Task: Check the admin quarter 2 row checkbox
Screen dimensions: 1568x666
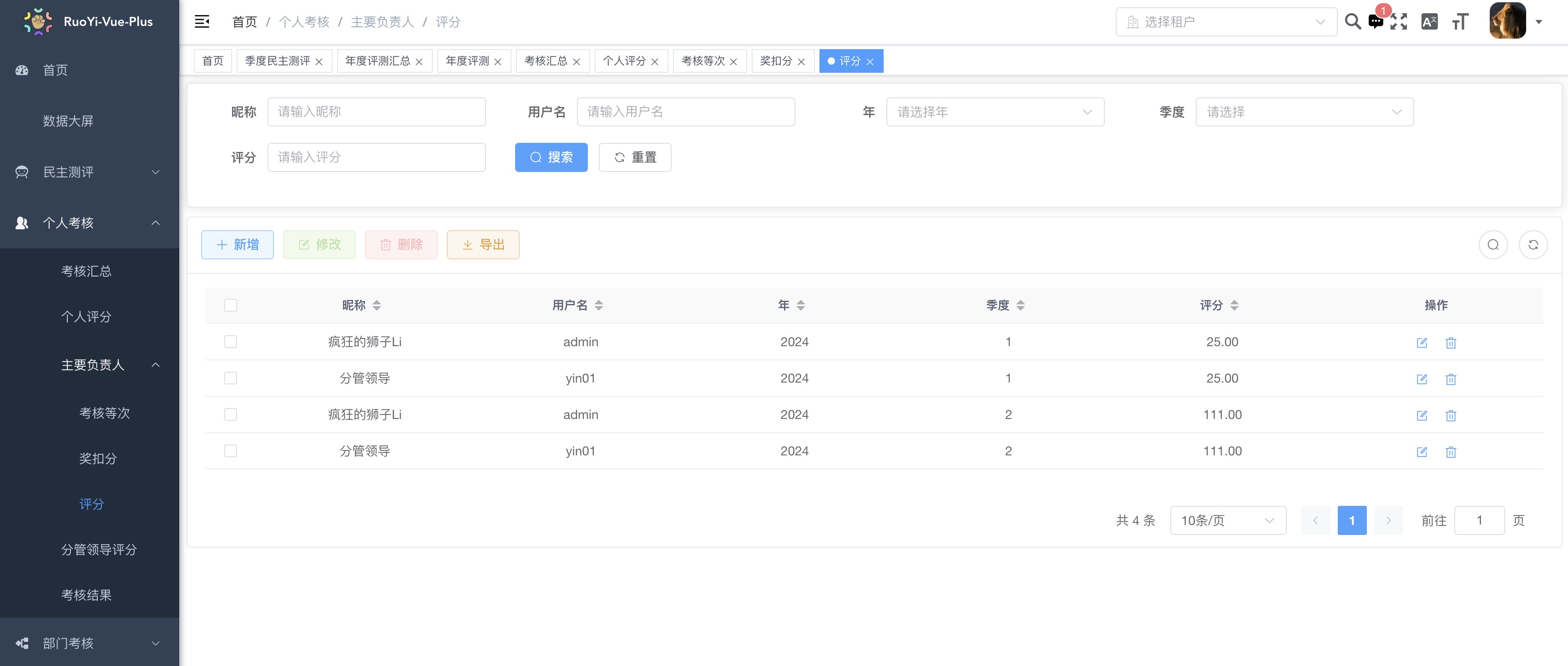Action: [231, 414]
